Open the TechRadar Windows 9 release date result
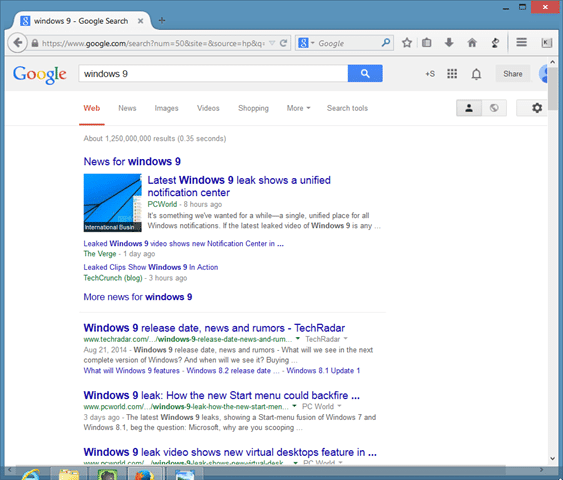This screenshot has width=563, height=480. click(214, 328)
